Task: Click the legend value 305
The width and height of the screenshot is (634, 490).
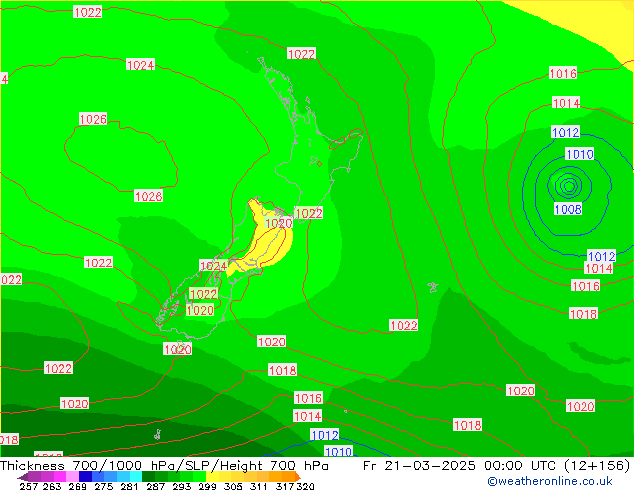Action: tap(233, 486)
